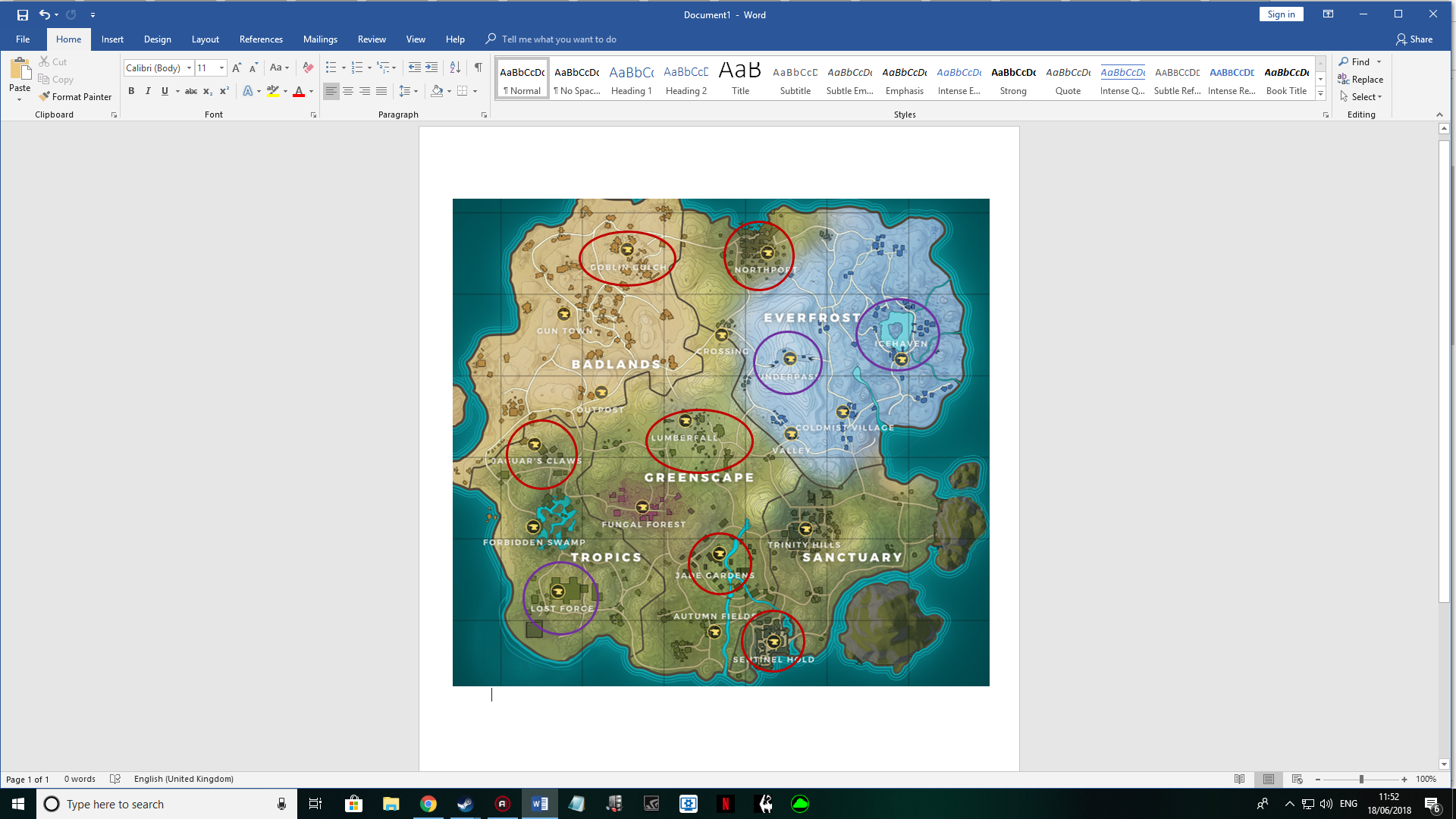Click the Sort paragraph icon
Image resolution: width=1456 pixels, height=819 pixels.
455,67
